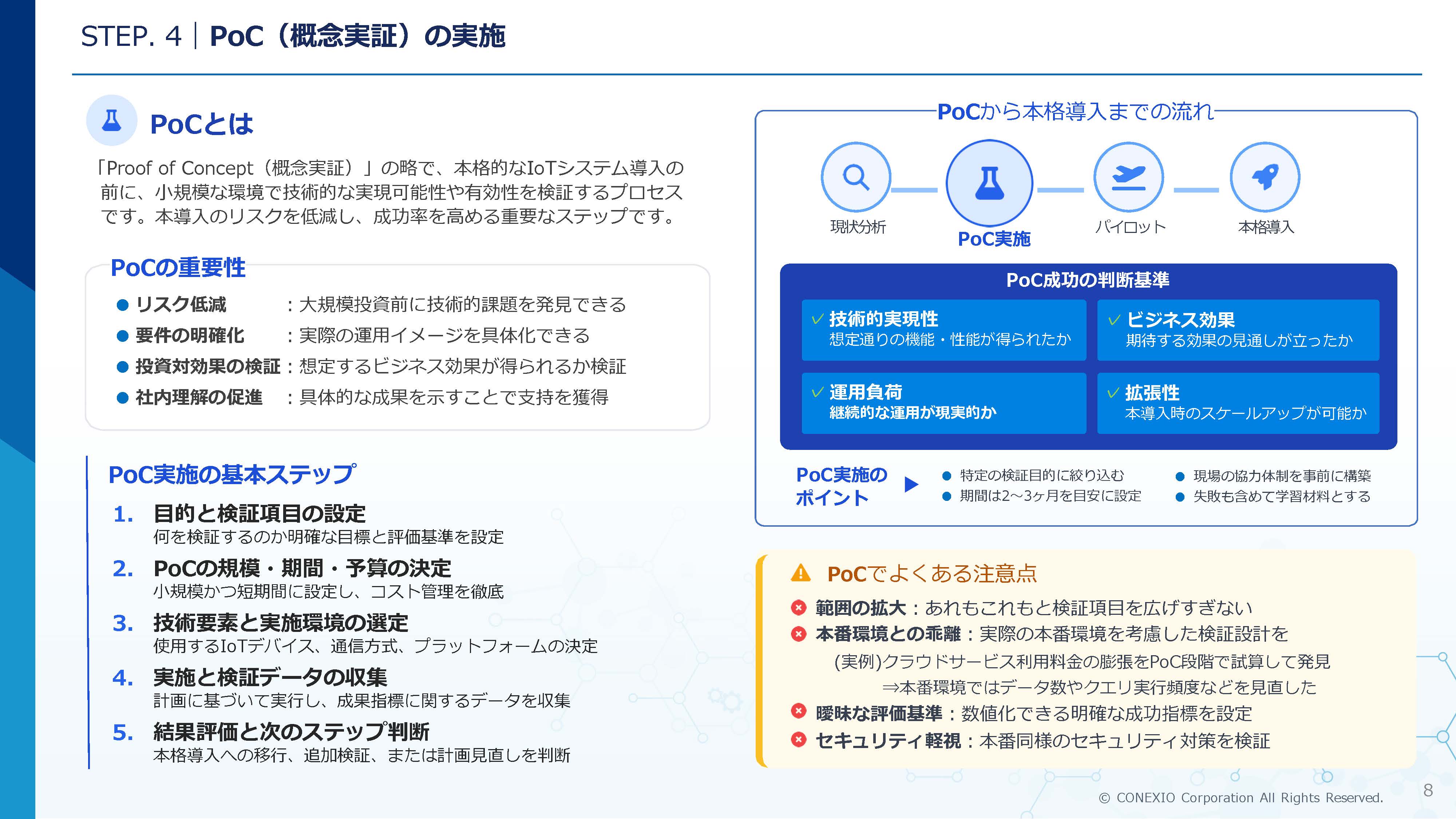The width and height of the screenshot is (1456, 819).
Task: Click the red X beside セキュリティ軽視
Action: pyautogui.click(x=798, y=739)
